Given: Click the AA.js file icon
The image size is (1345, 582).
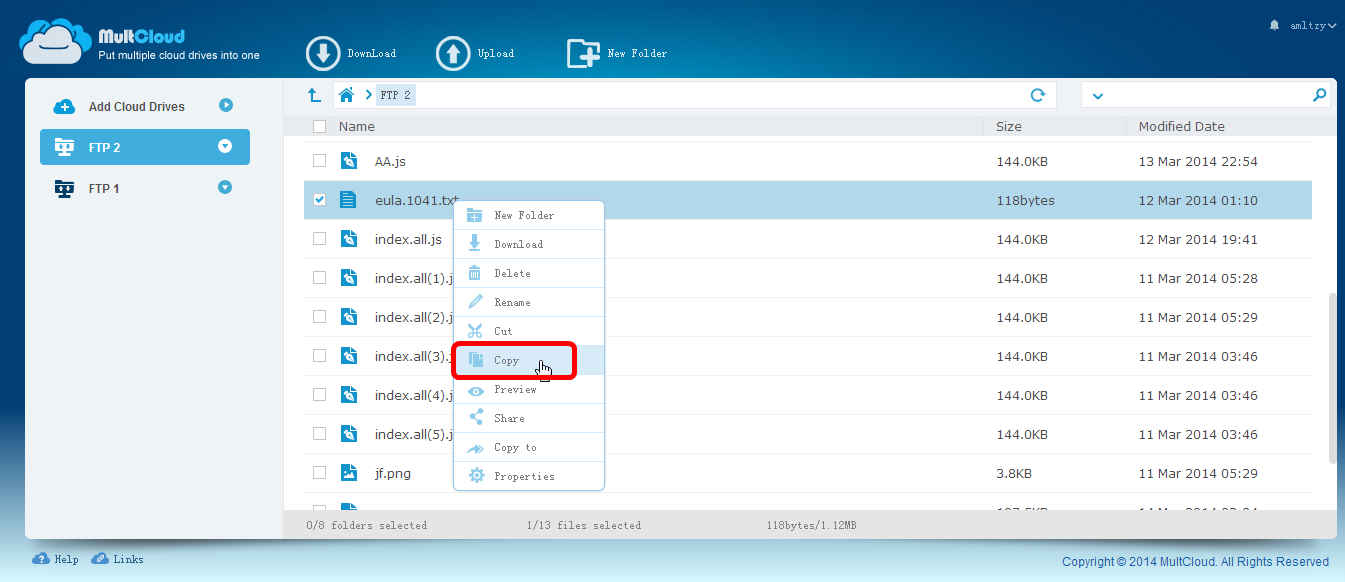Looking at the screenshot, I should (x=348, y=161).
